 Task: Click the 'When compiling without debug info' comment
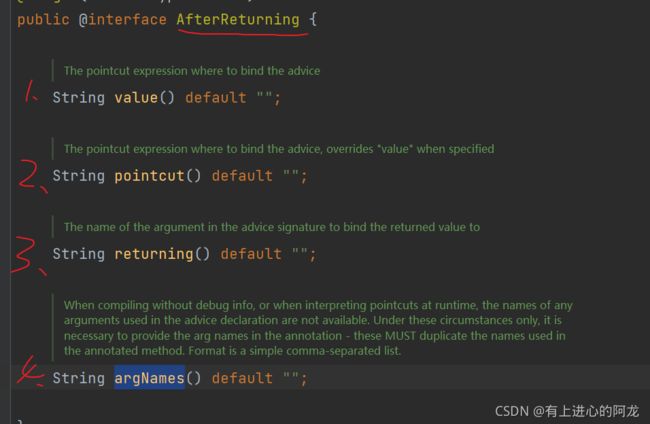point(318,328)
